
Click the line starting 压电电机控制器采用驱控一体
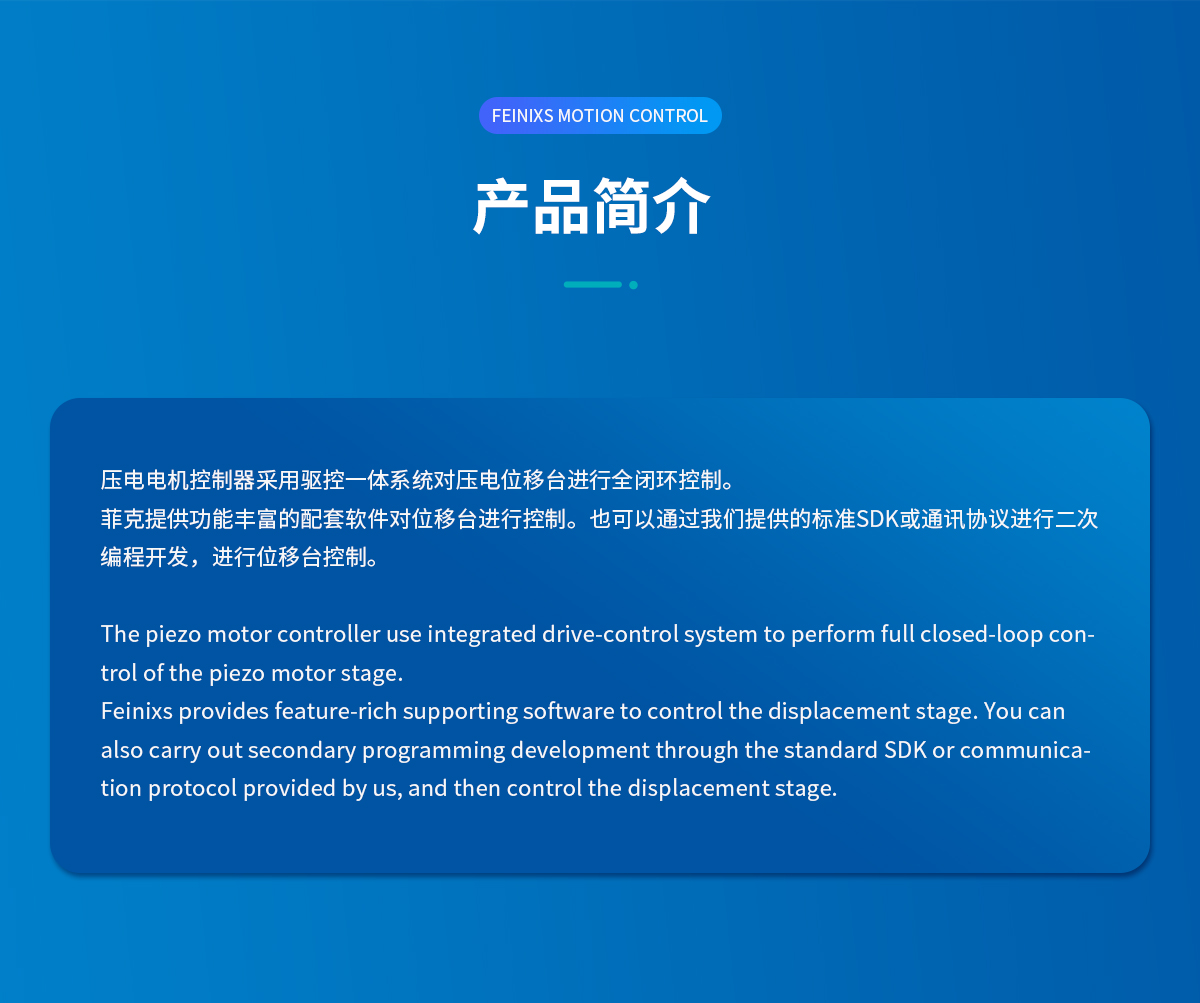(x=418, y=480)
